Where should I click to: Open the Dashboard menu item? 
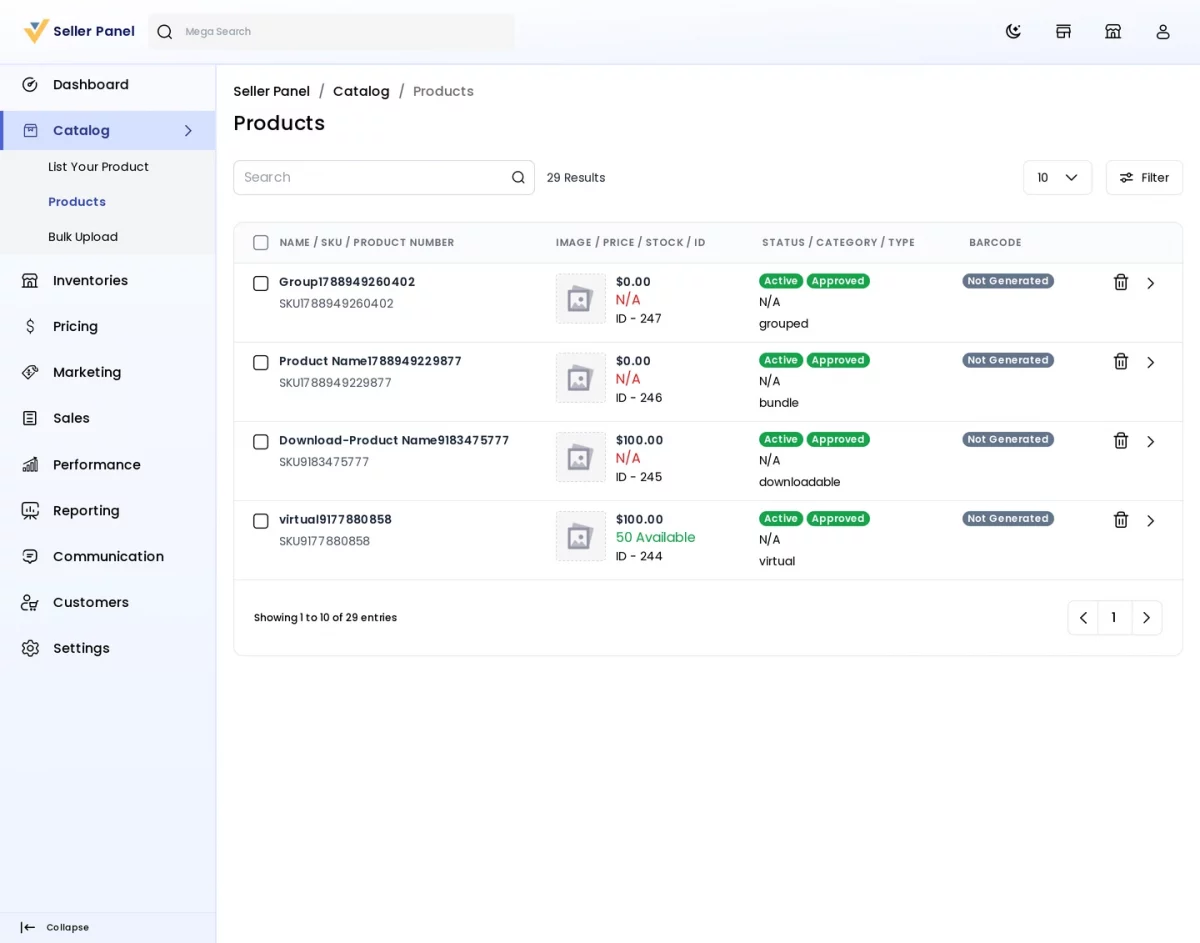(108, 85)
